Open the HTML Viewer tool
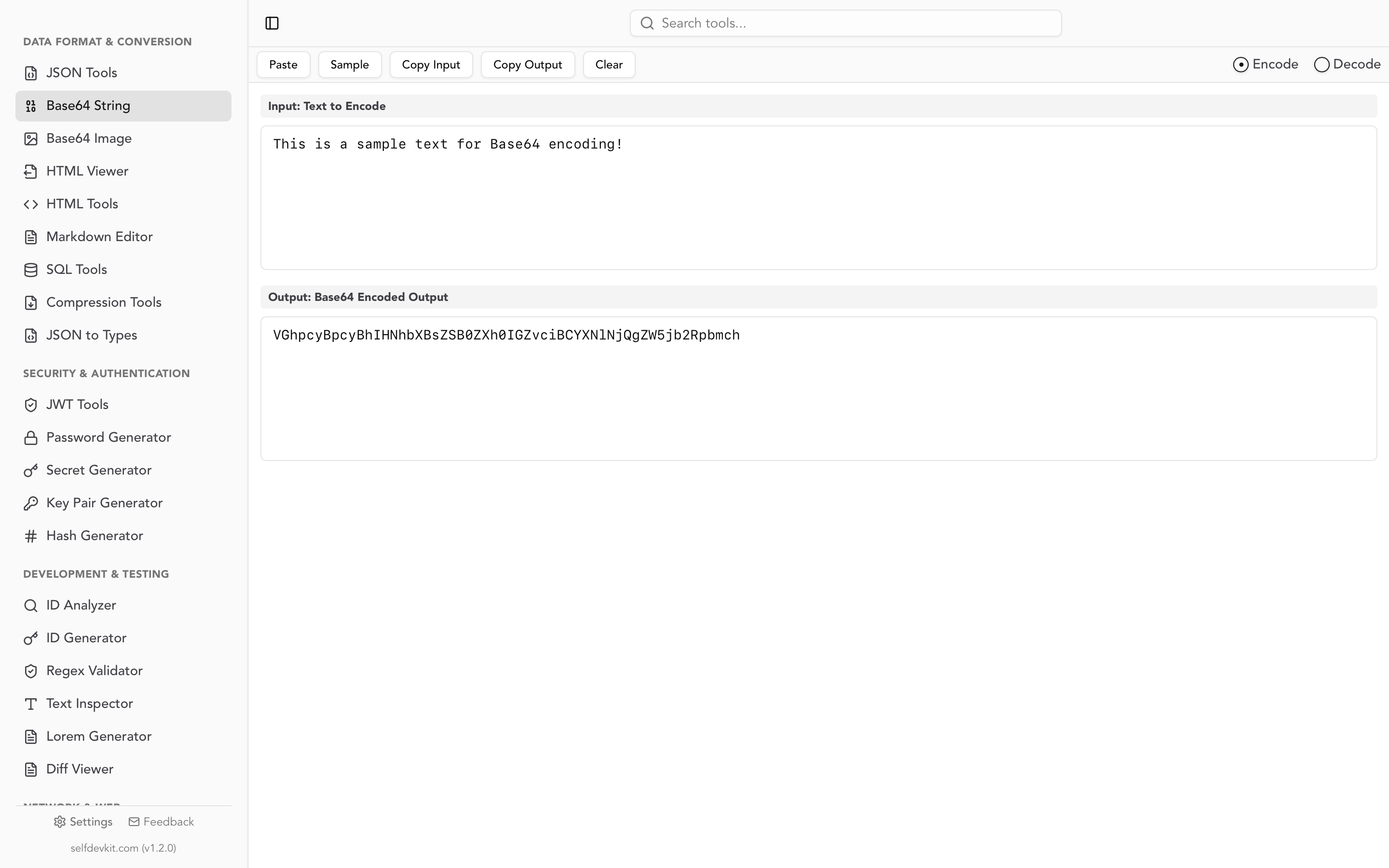1389x868 pixels. 123,171
